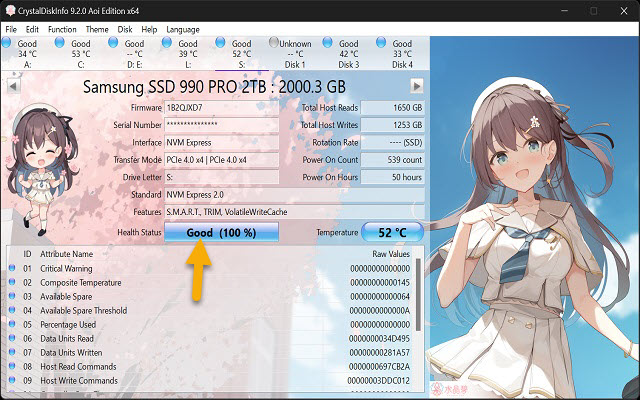Image resolution: width=640 pixels, height=400 pixels.
Task: Select the Data Units Written attribute name
Action: [x=71, y=352]
